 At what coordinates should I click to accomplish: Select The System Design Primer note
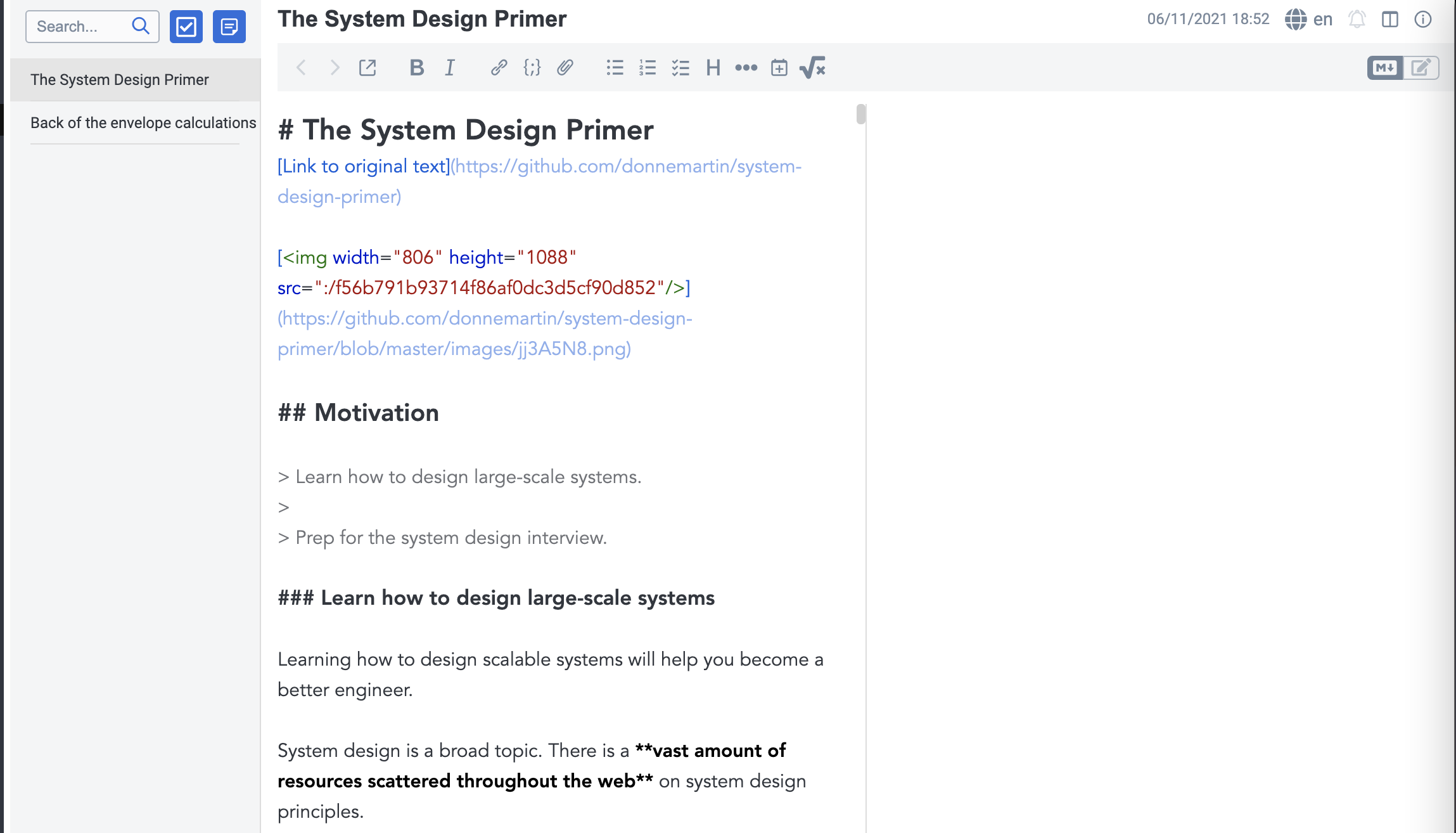coord(135,80)
